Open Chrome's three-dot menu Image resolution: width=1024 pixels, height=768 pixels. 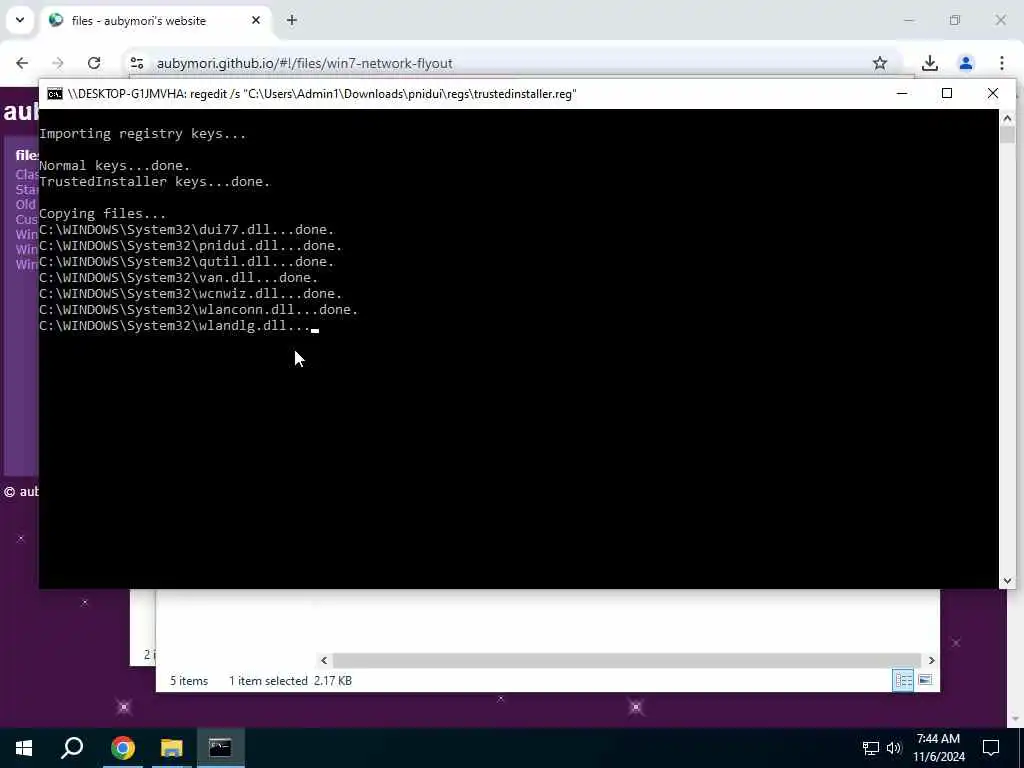(1002, 63)
